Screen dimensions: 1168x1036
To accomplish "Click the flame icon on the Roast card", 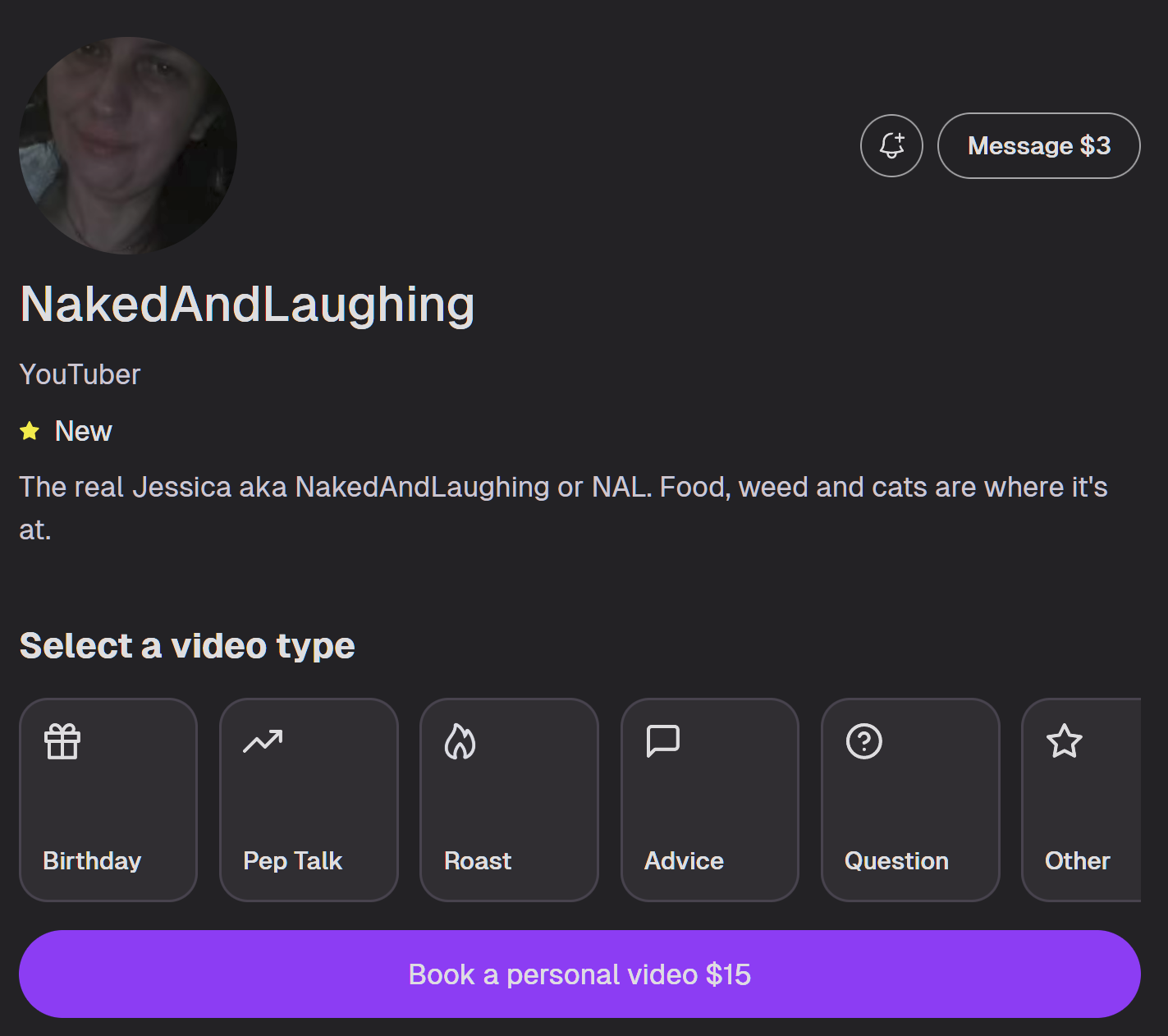I will pos(460,741).
